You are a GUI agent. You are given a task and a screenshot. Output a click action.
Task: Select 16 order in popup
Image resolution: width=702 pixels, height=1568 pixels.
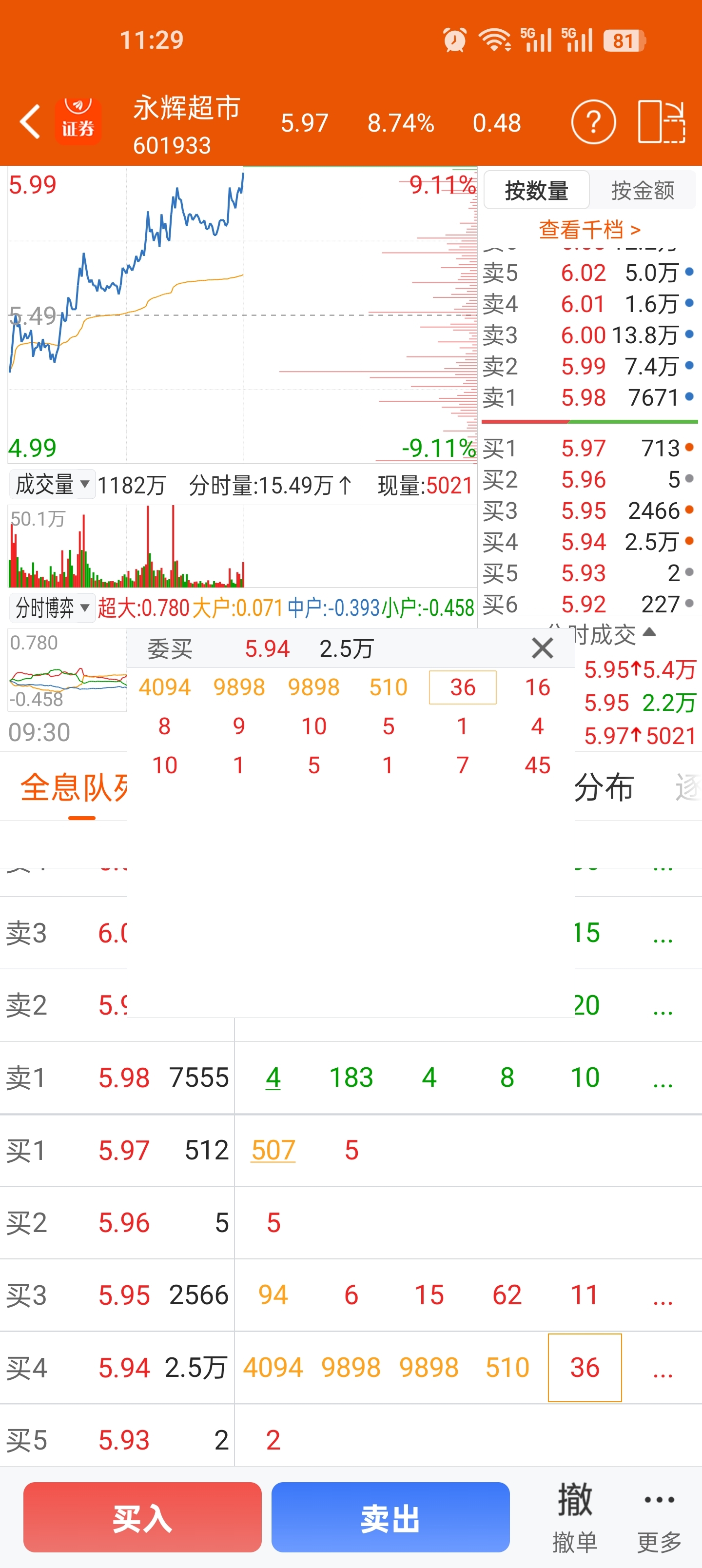[538, 687]
